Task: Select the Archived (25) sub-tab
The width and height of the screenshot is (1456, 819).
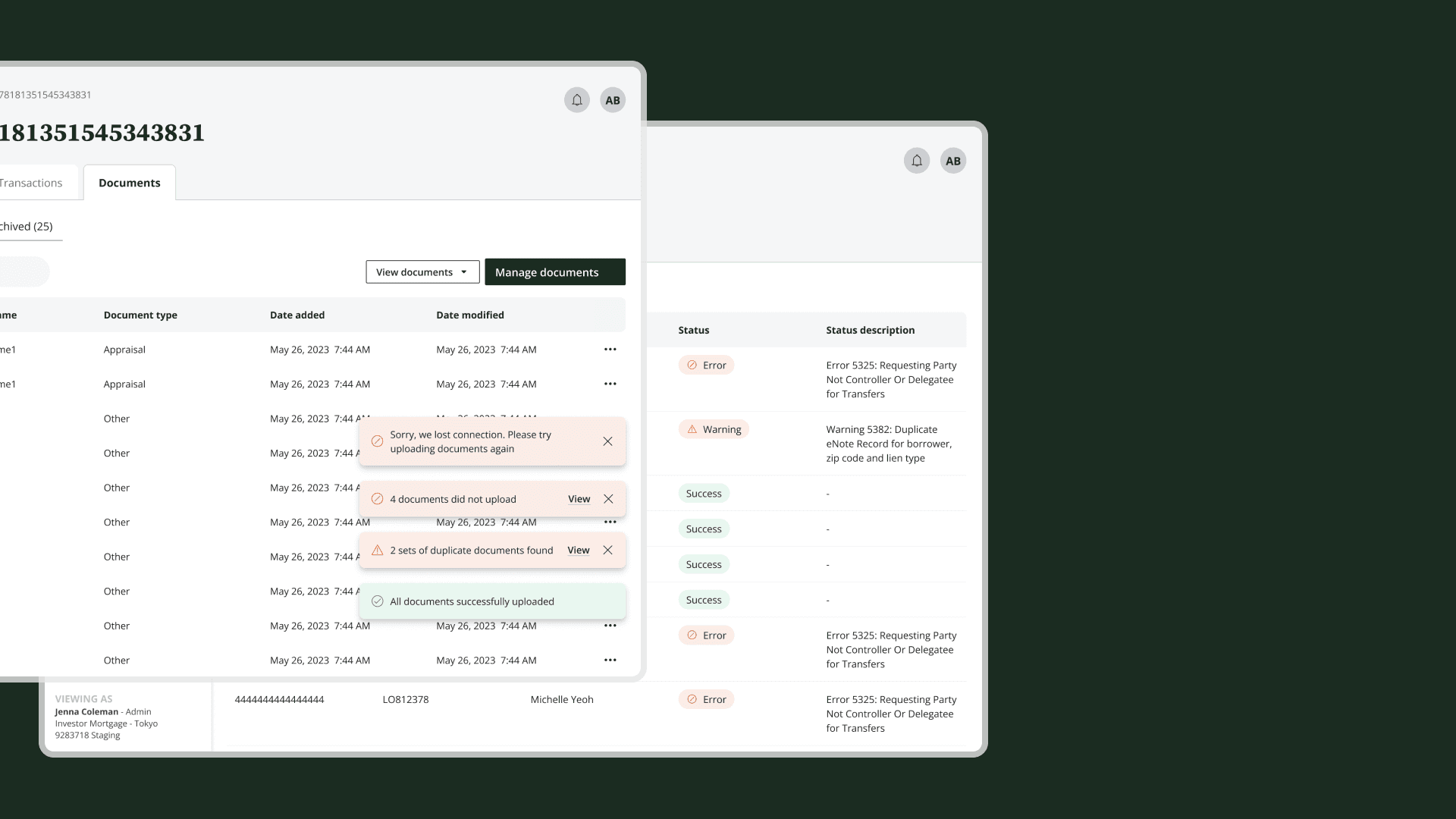Action: [27, 226]
